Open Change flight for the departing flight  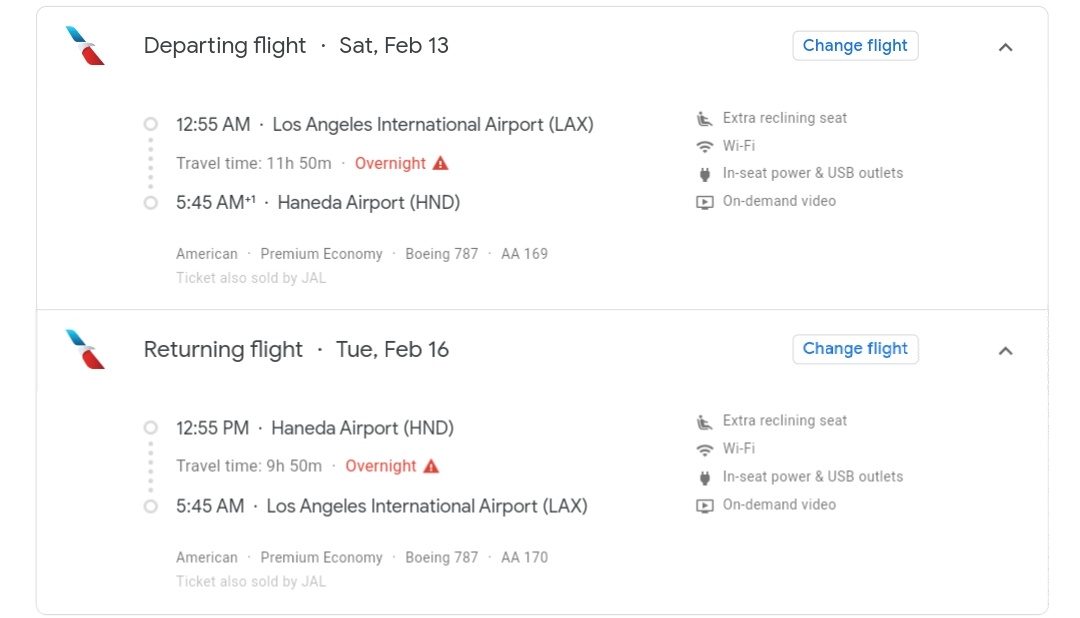coord(854,45)
